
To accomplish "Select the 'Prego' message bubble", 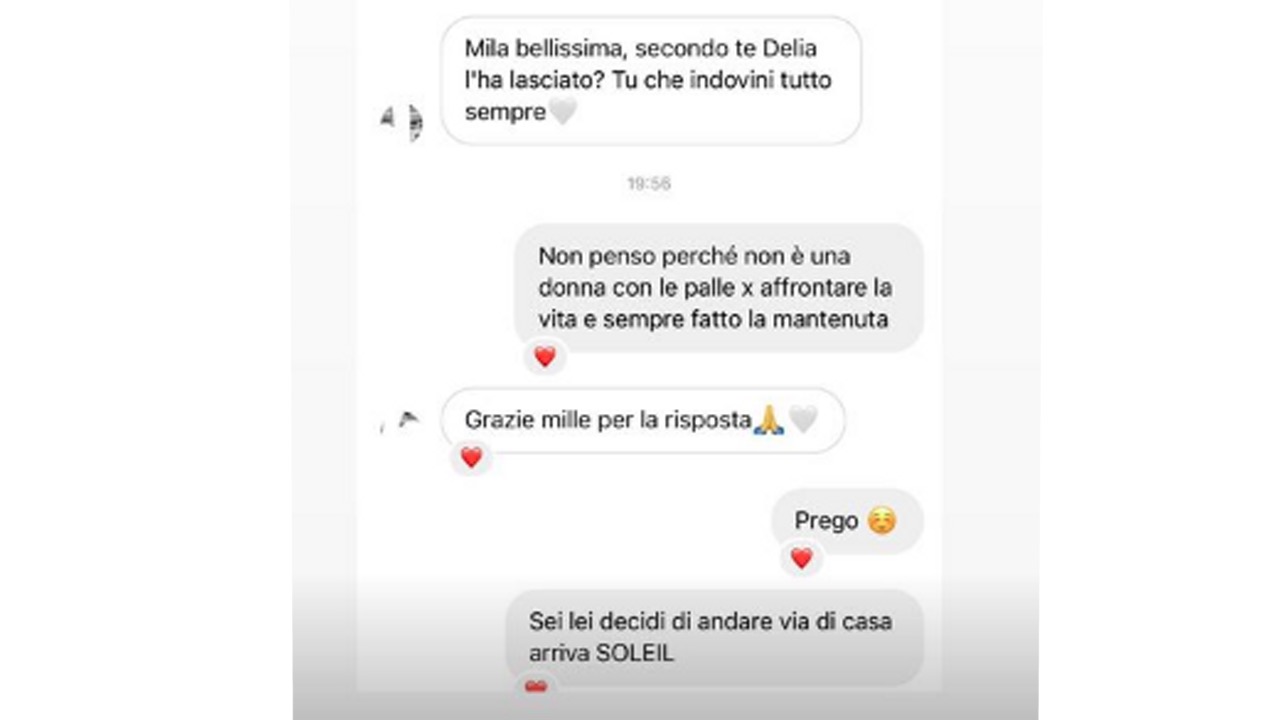I will coord(847,521).
